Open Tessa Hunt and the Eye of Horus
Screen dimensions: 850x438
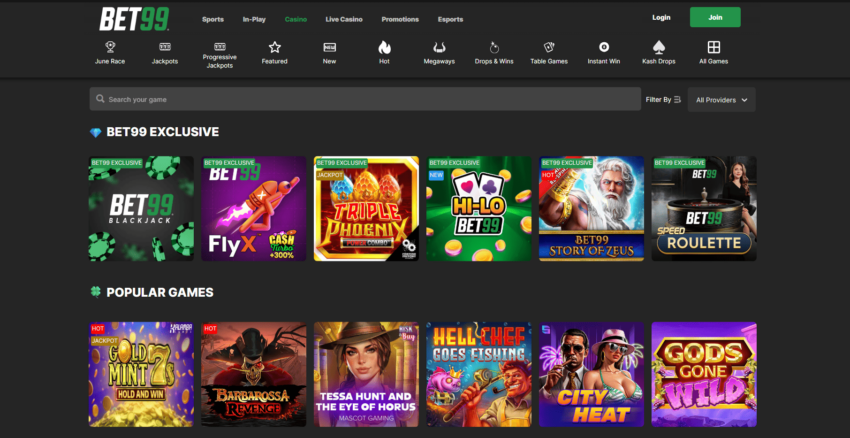tap(366, 375)
